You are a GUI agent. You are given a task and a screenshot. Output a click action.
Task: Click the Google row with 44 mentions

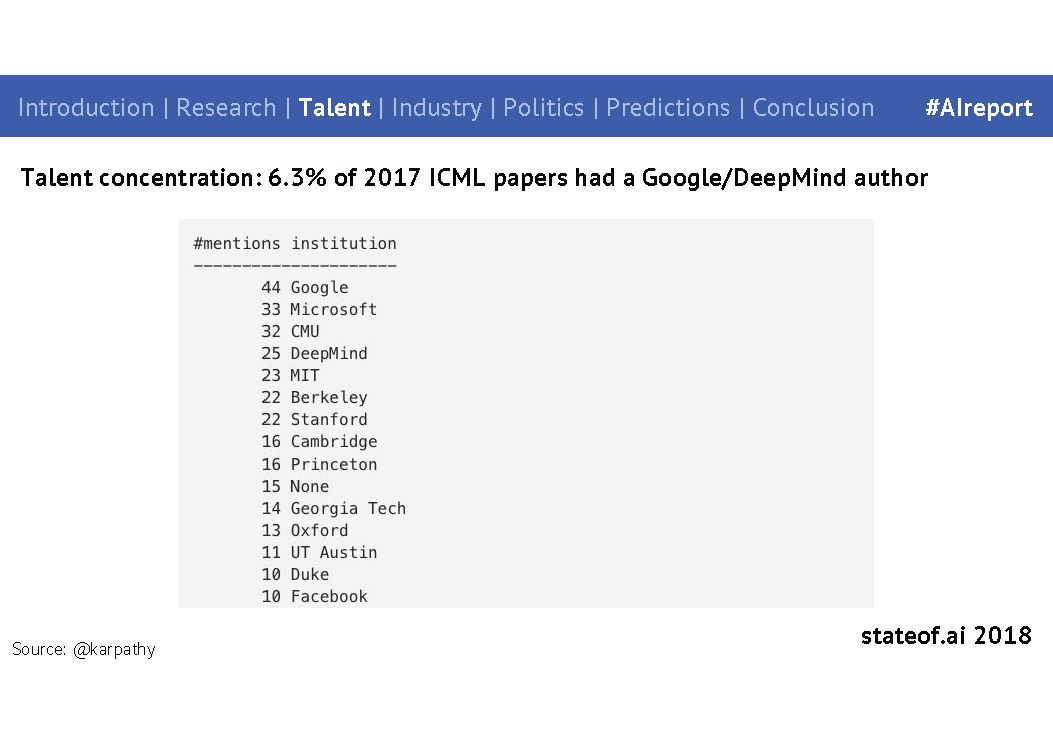pos(305,287)
